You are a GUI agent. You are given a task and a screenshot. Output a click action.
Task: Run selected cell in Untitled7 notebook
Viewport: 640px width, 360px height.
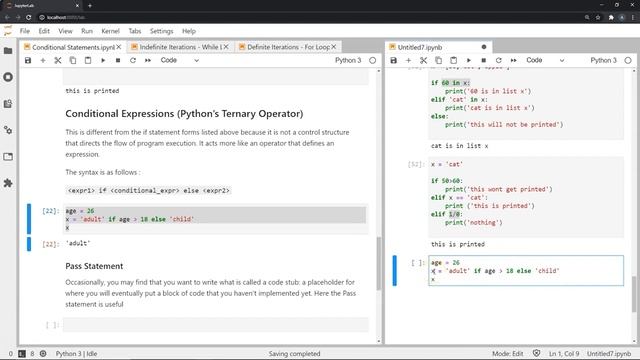(469, 60)
